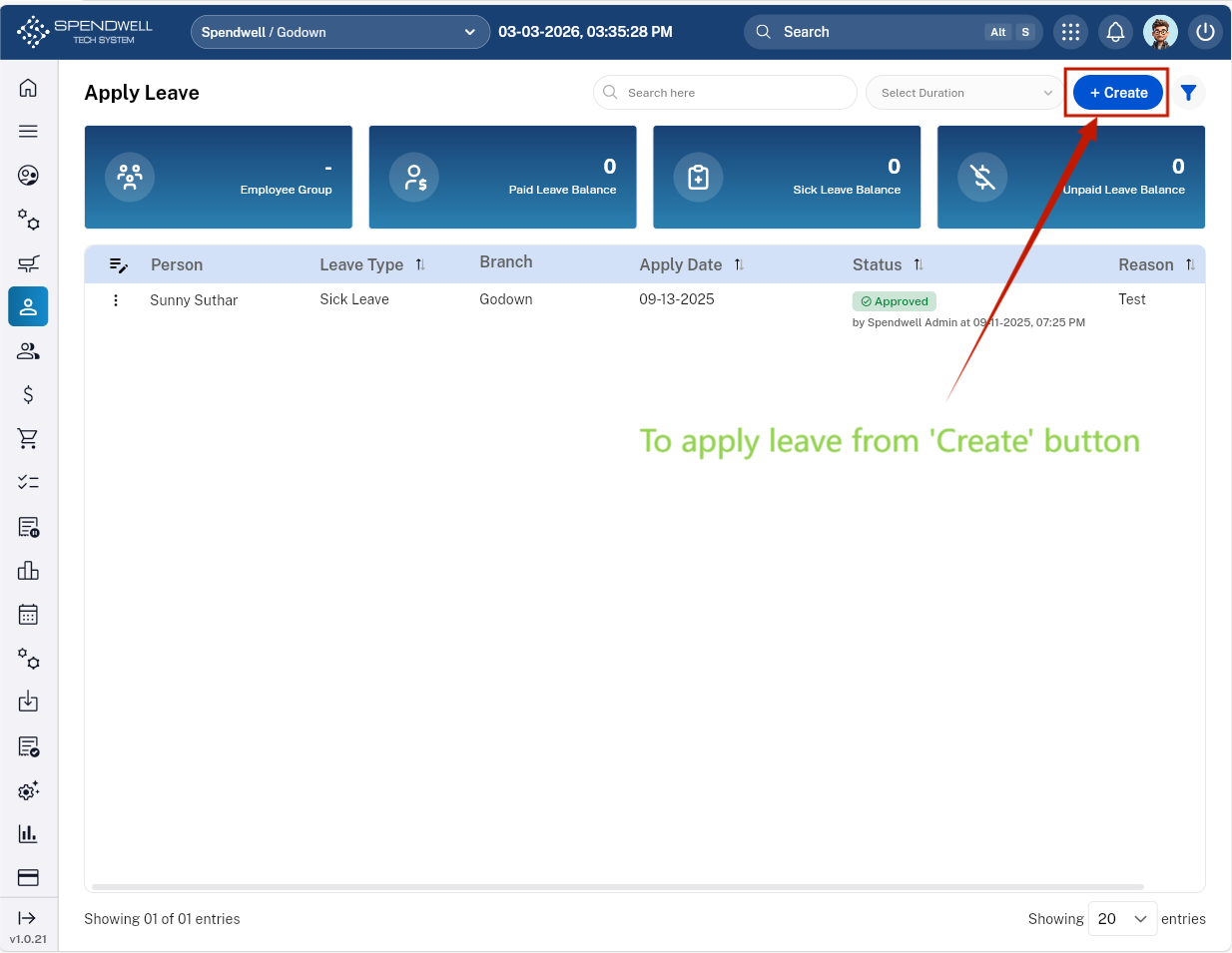Open the multiple-people group icon in the sidebar
1232x953 pixels.
[x=28, y=351]
